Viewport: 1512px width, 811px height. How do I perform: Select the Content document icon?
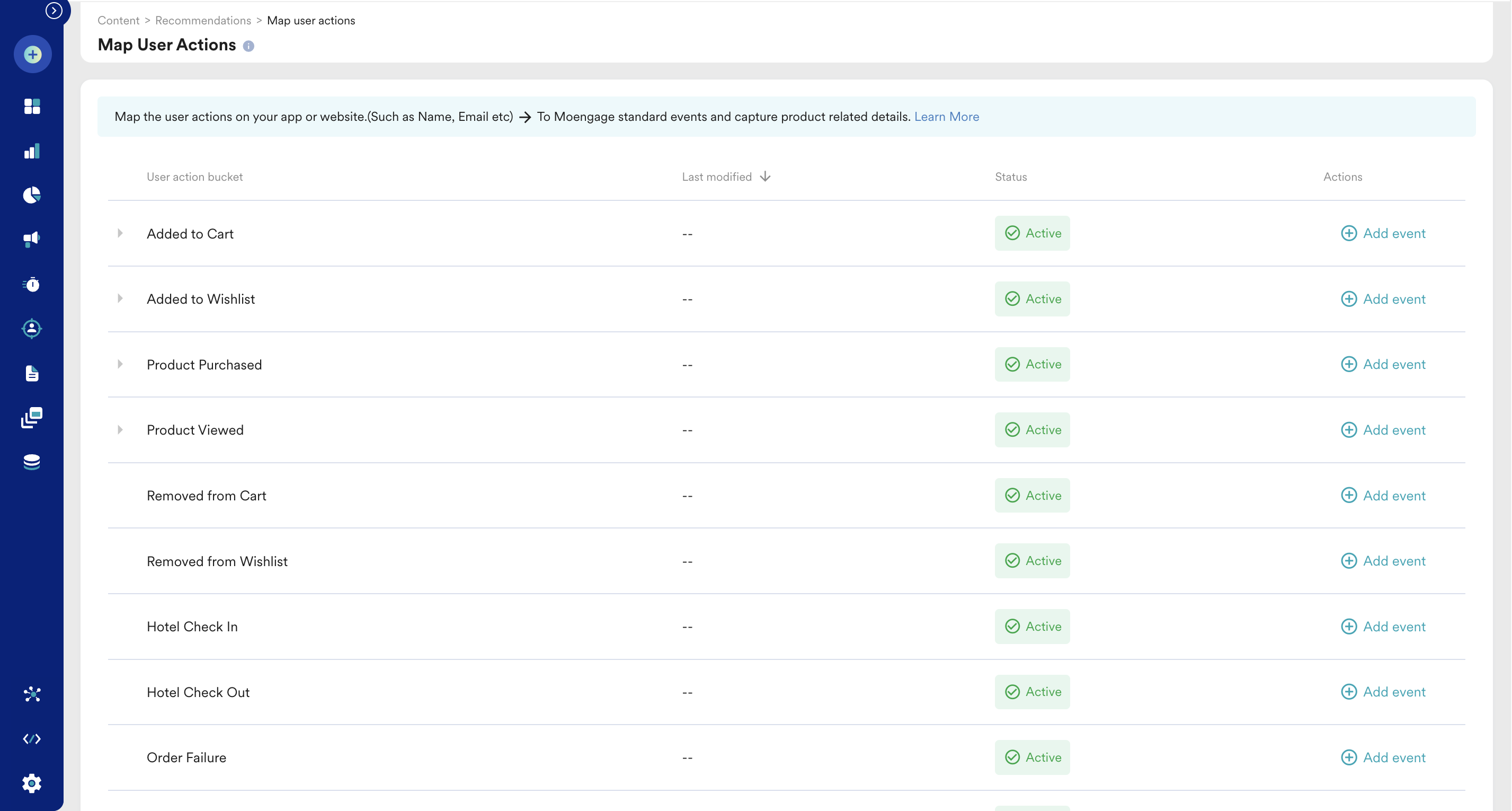pyautogui.click(x=32, y=374)
